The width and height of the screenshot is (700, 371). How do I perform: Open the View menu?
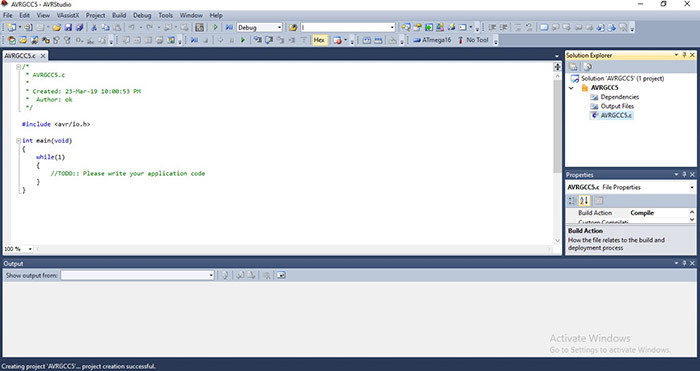[43, 15]
